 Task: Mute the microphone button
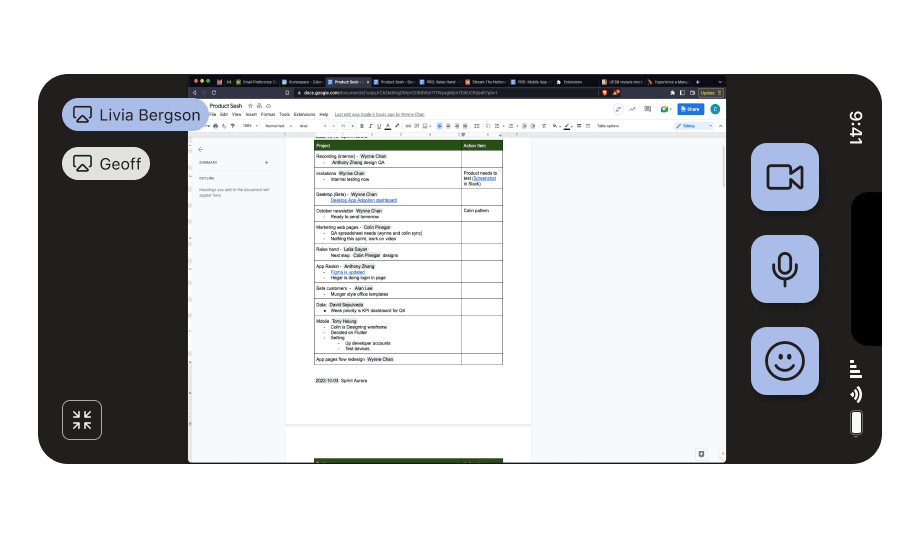point(784,269)
